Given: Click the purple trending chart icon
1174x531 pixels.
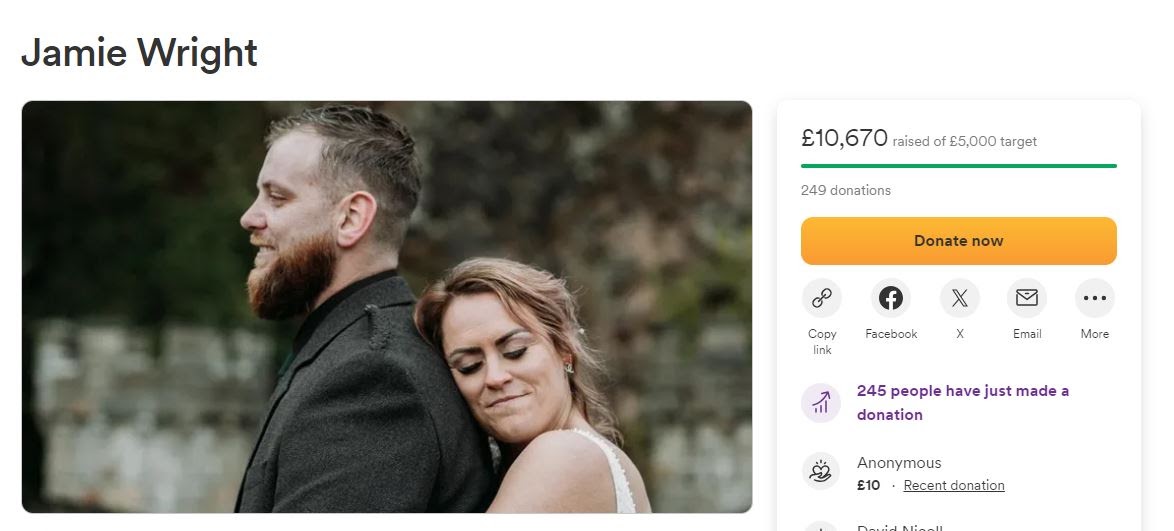Looking at the screenshot, I should 821,403.
